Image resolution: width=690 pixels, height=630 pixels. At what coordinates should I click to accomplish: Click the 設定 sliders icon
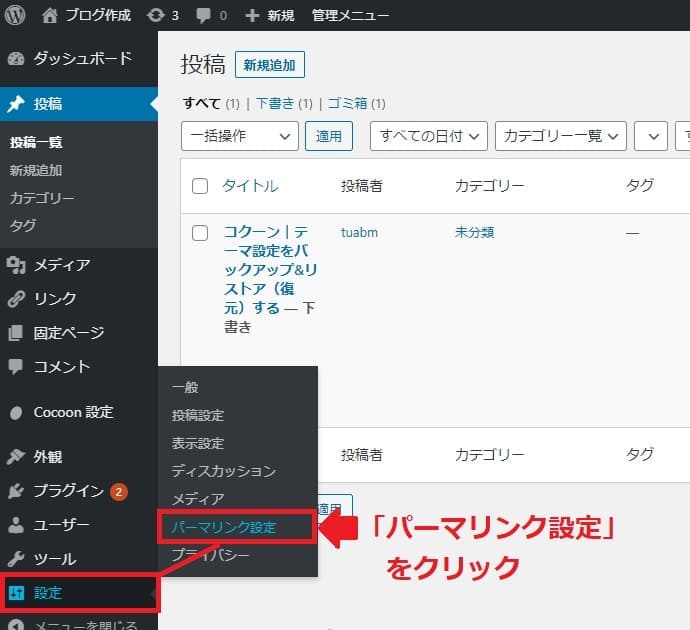coord(16,593)
